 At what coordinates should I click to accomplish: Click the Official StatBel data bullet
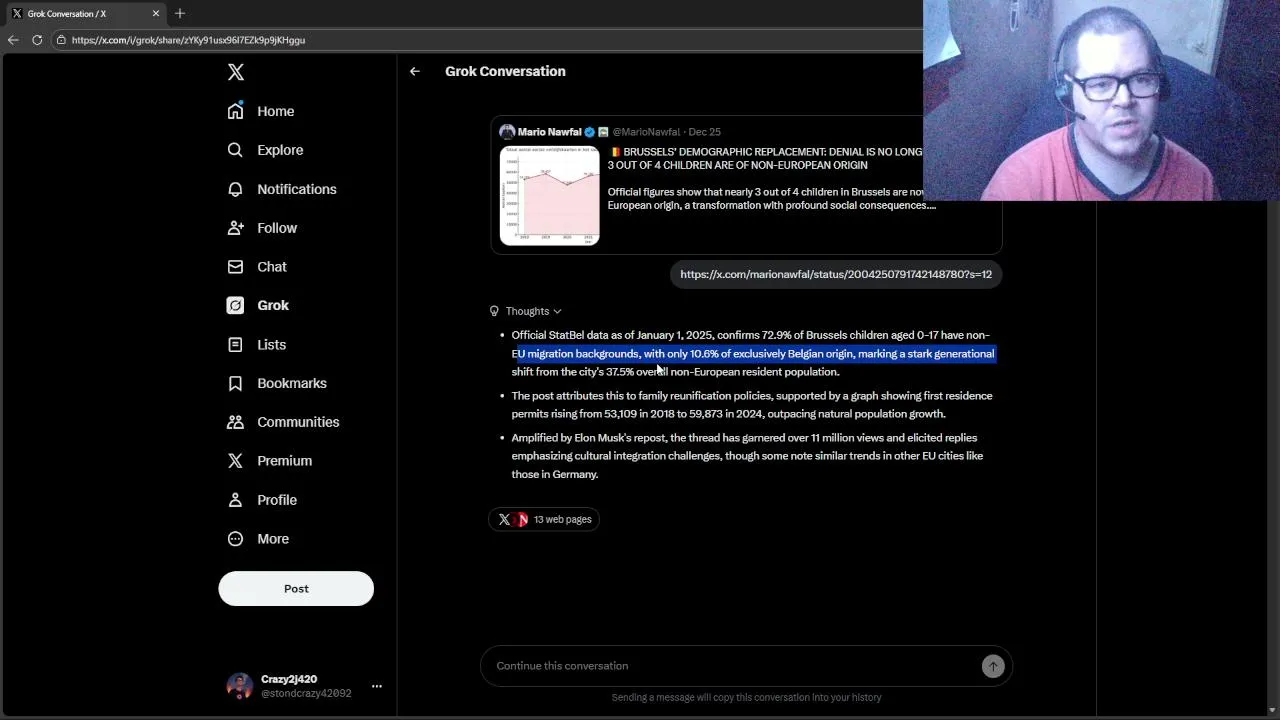753,353
